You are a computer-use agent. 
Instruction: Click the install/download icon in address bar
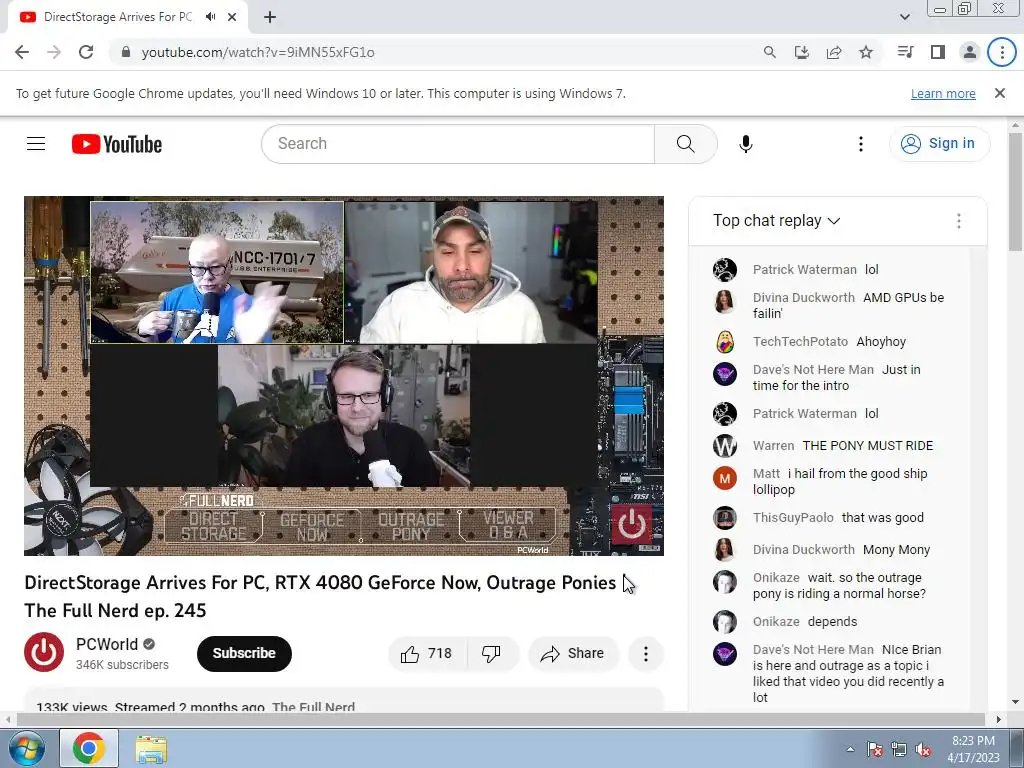click(x=801, y=52)
